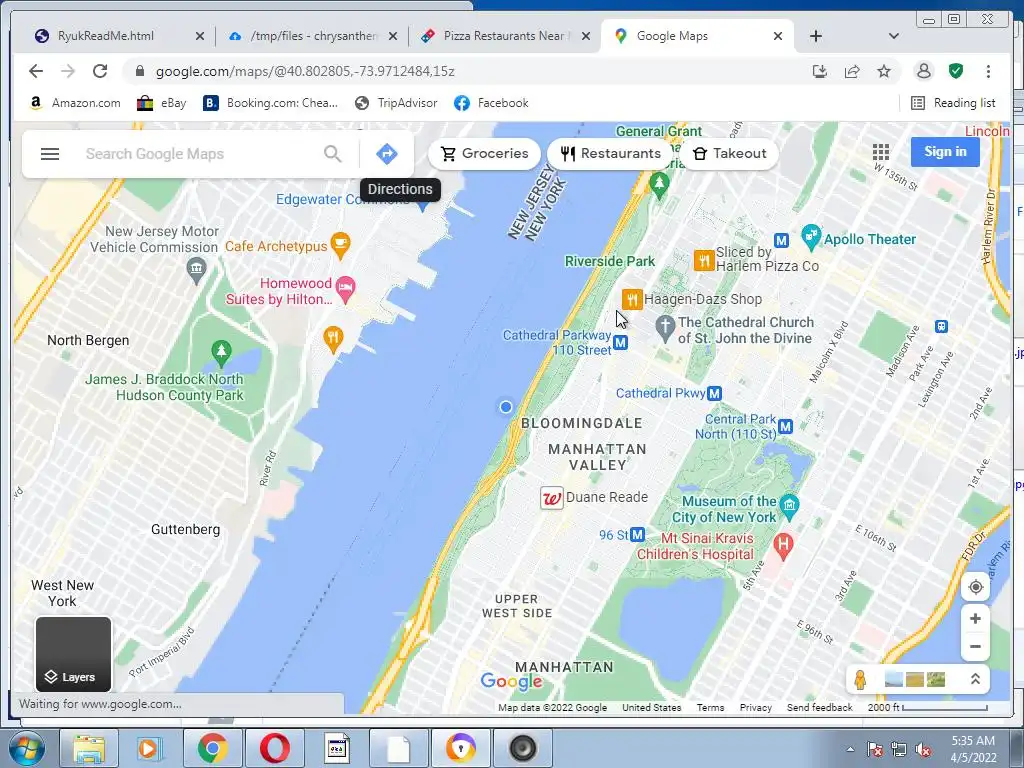Viewport: 1024px width, 768px height.
Task: Show hidden system tray icons arrow
Action: pos(850,749)
